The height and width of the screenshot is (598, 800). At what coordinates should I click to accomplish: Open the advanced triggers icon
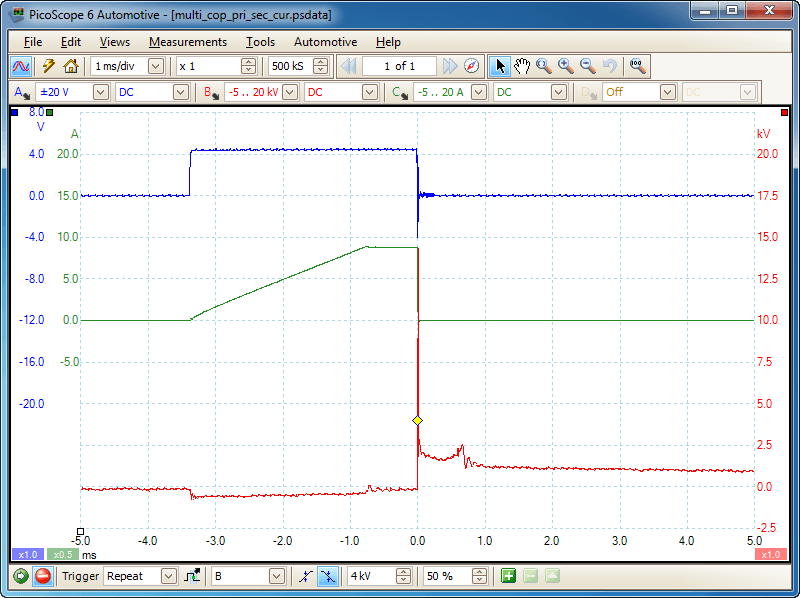pyautogui.click(x=192, y=576)
